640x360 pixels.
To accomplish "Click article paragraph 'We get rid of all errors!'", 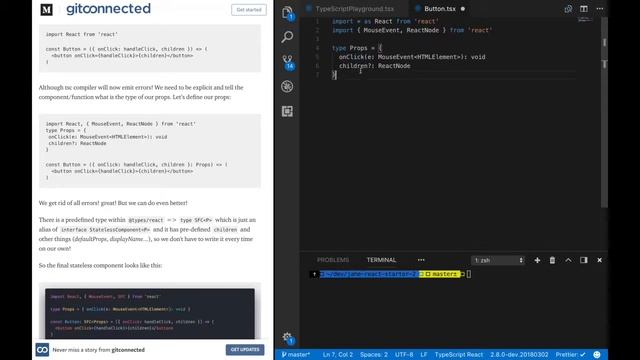I will click(x=113, y=203).
